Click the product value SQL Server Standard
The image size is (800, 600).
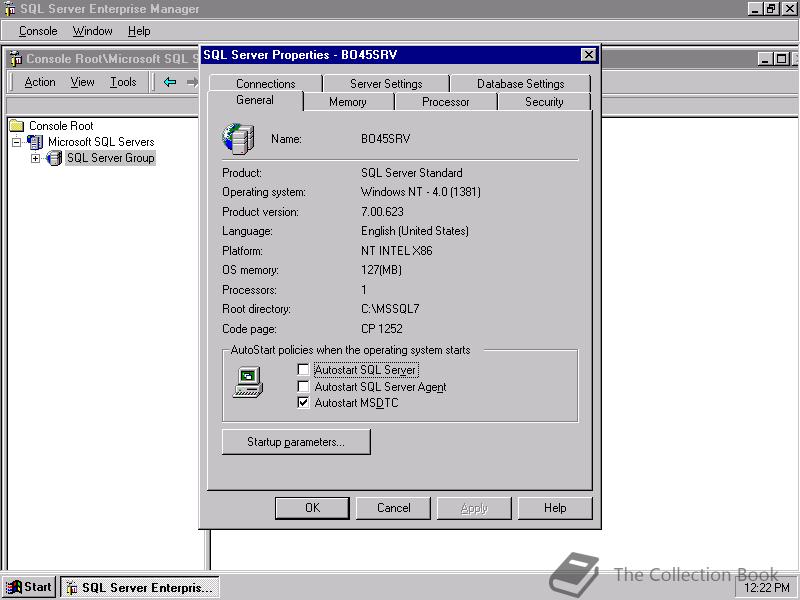pos(412,173)
